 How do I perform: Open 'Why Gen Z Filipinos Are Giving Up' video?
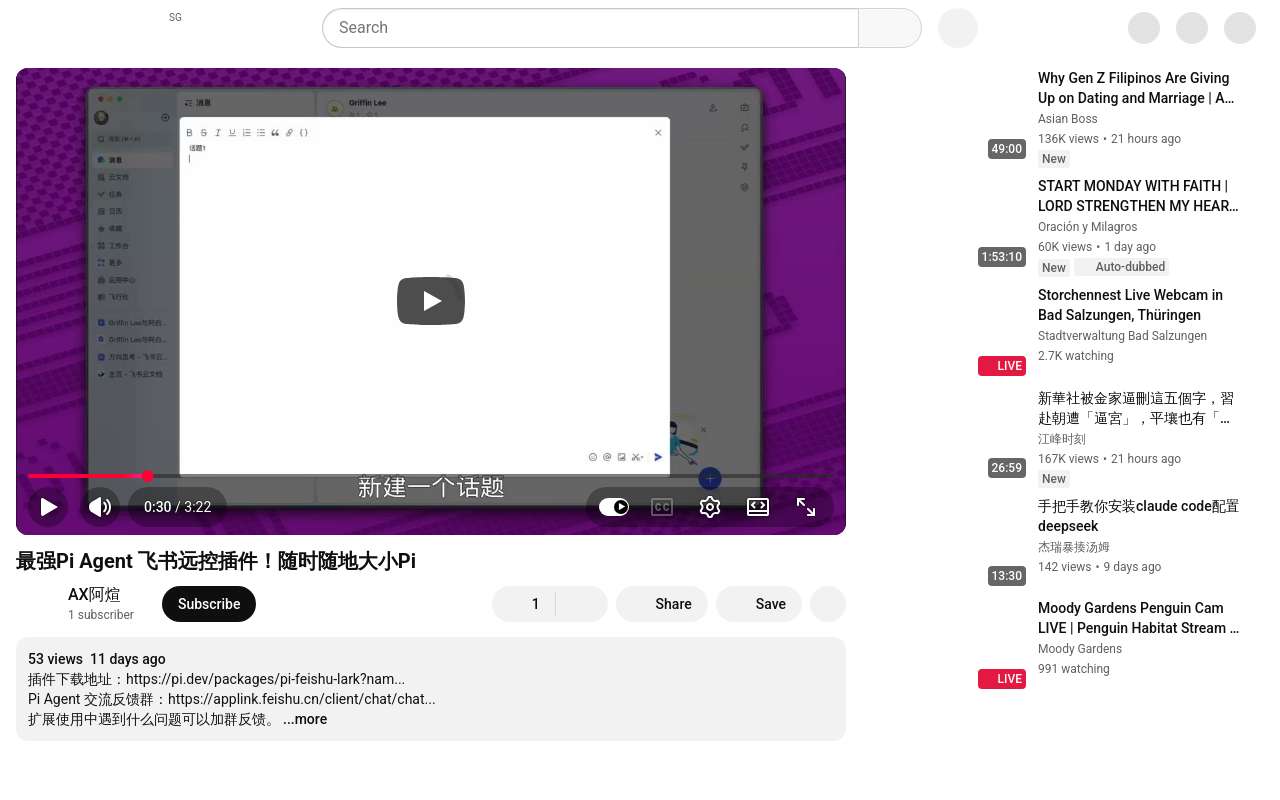1136,88
